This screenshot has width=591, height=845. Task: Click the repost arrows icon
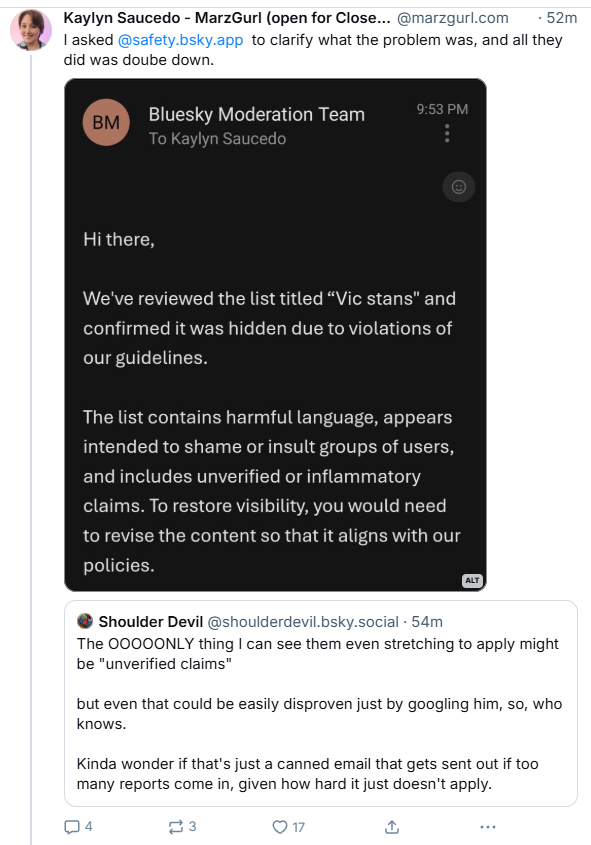(176, 827)
